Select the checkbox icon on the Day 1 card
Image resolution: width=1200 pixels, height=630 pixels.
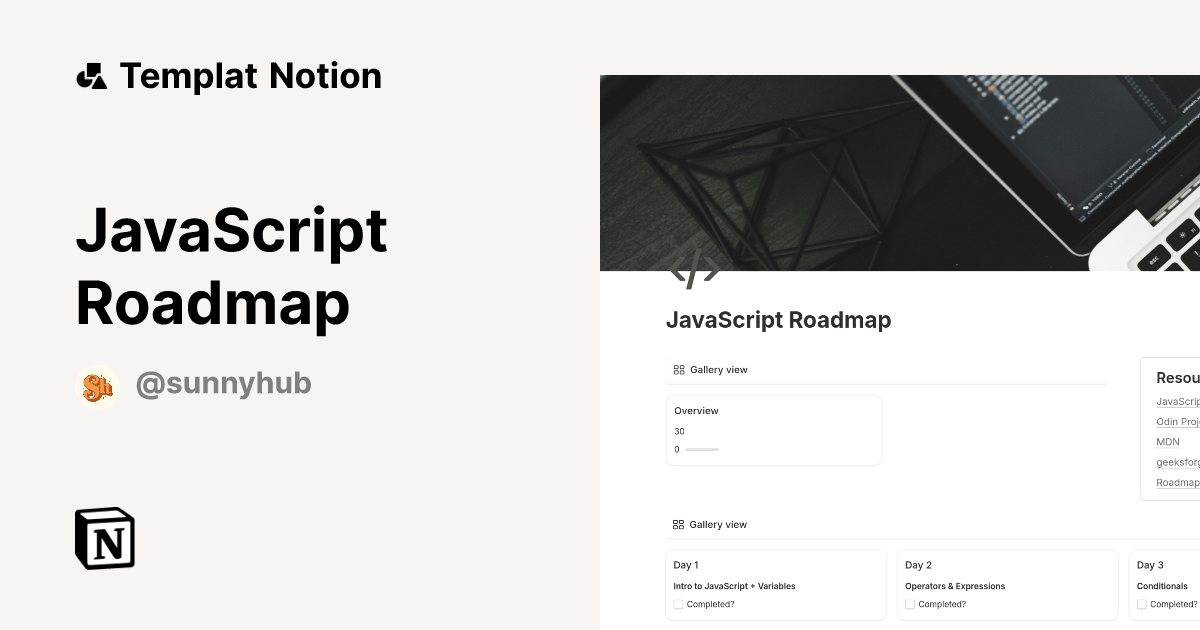click(x=679, y=604)
